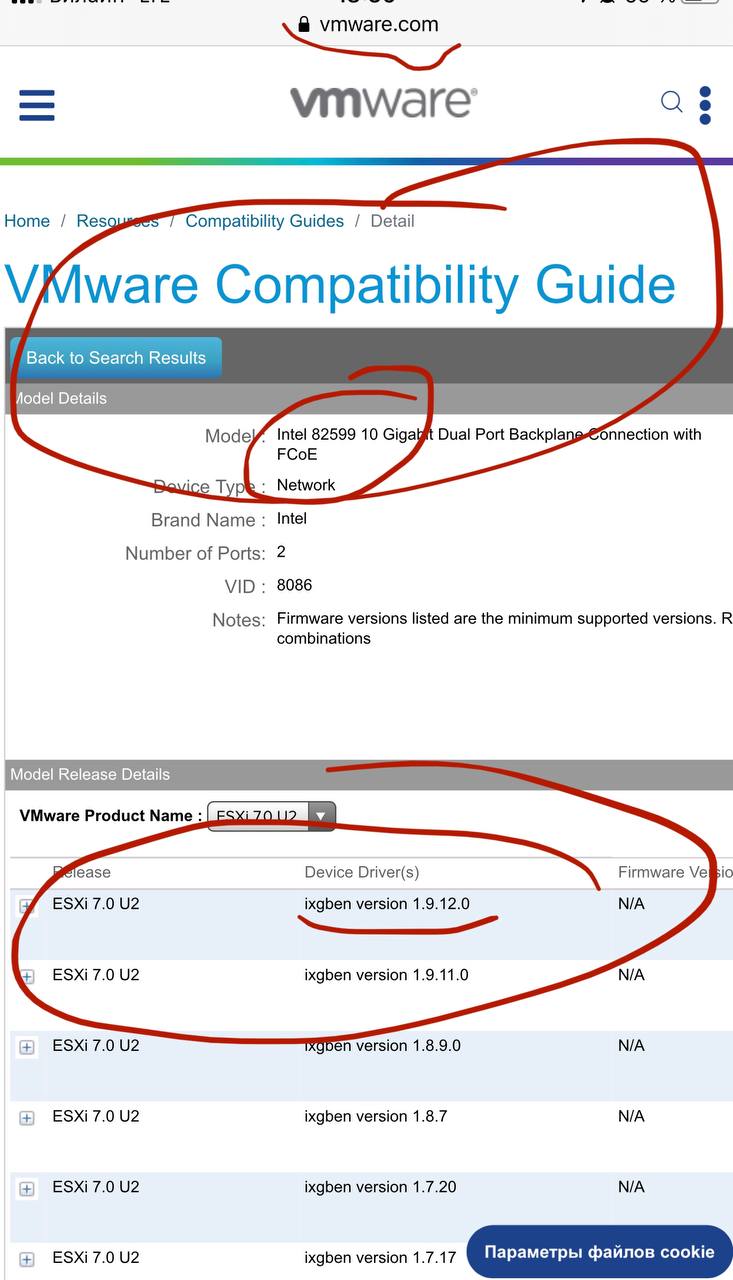
Task: Expand the ixgben version 1.7.20 row
Action: [x=27, y=1189]
